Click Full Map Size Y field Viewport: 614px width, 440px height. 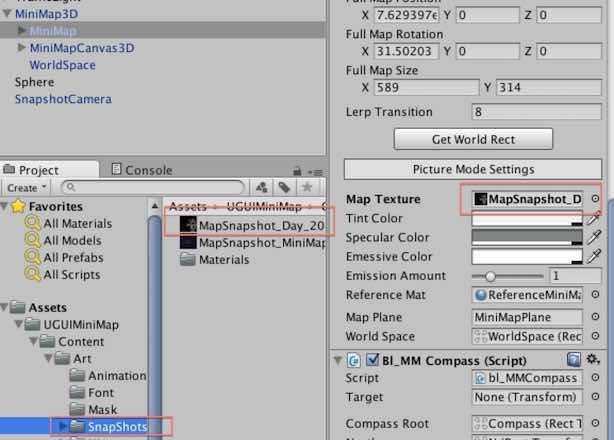click(x=549, y=87)
